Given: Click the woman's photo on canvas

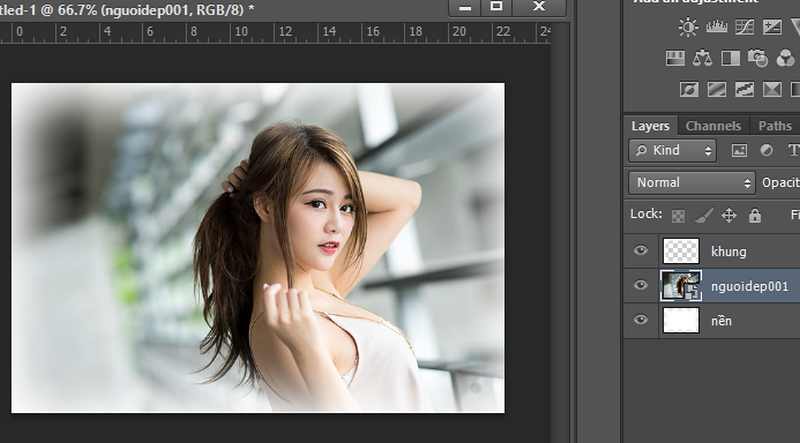Looking at the screenshot, I should (258, 248).
